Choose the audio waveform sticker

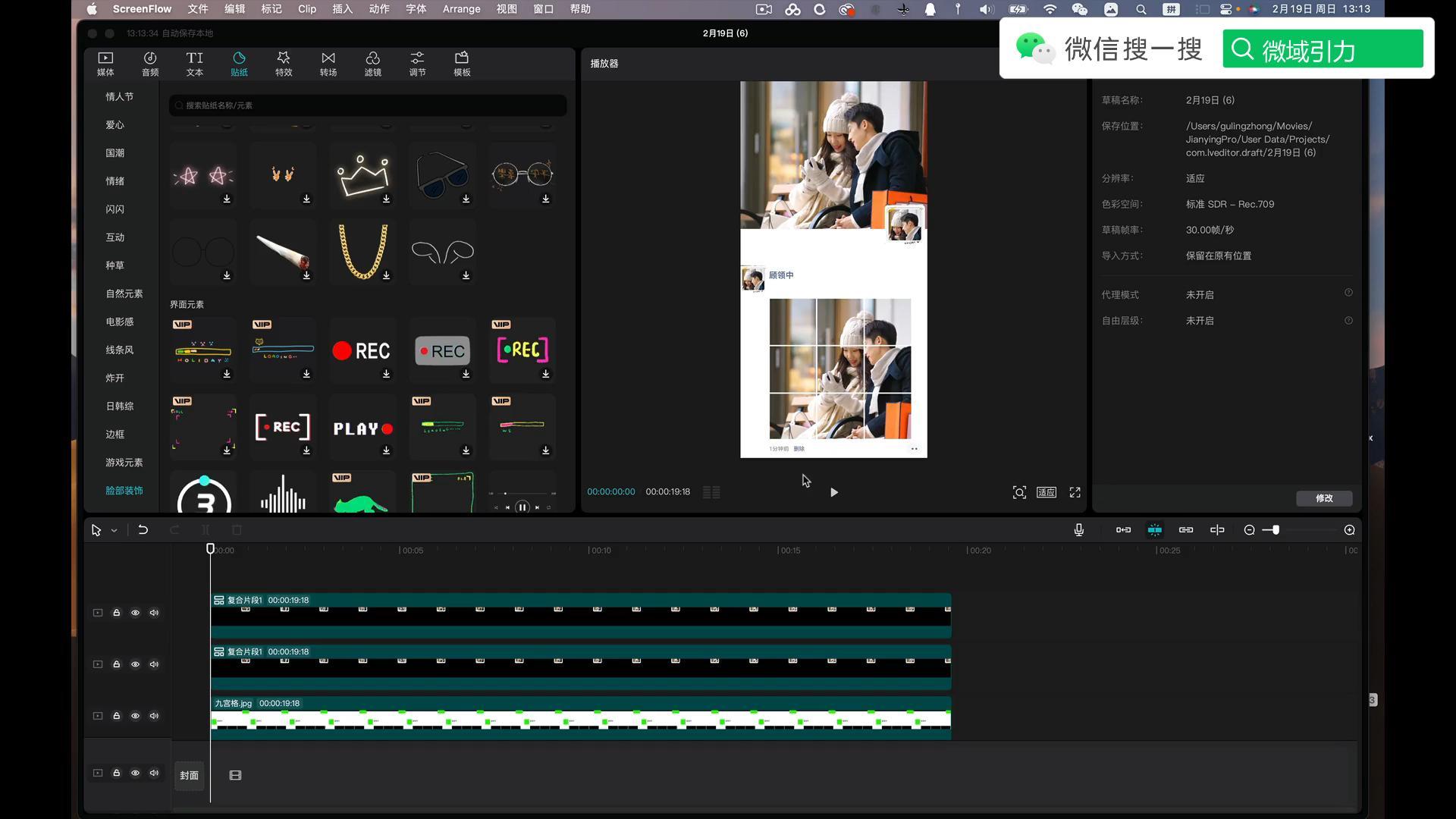click(x=283, y=491)
